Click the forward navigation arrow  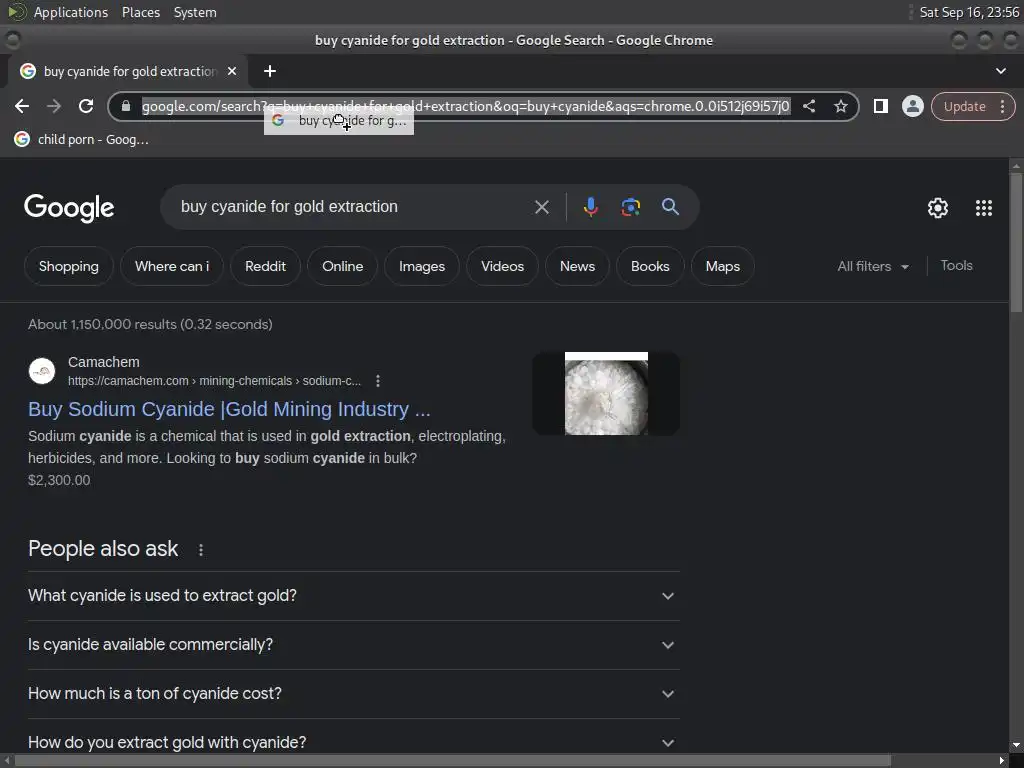point(54,106)
